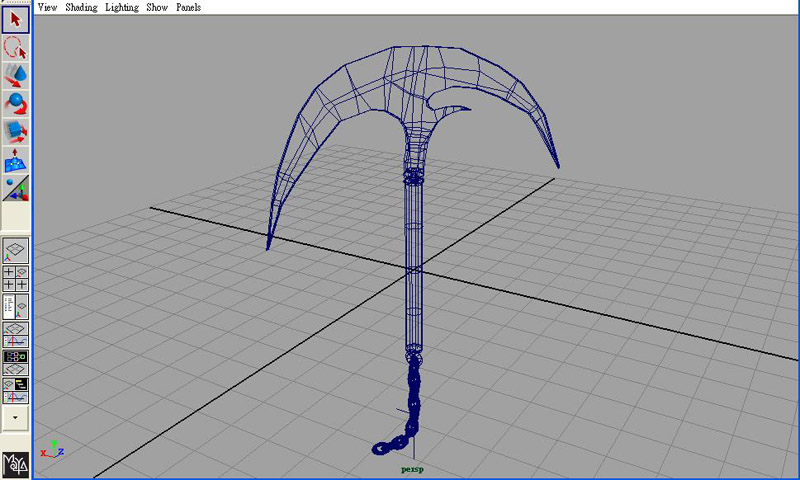This screenshot has width=800, height=480.
Task: Choose Hypergraph and Persp layout
Action: click(x=15, y=363)
